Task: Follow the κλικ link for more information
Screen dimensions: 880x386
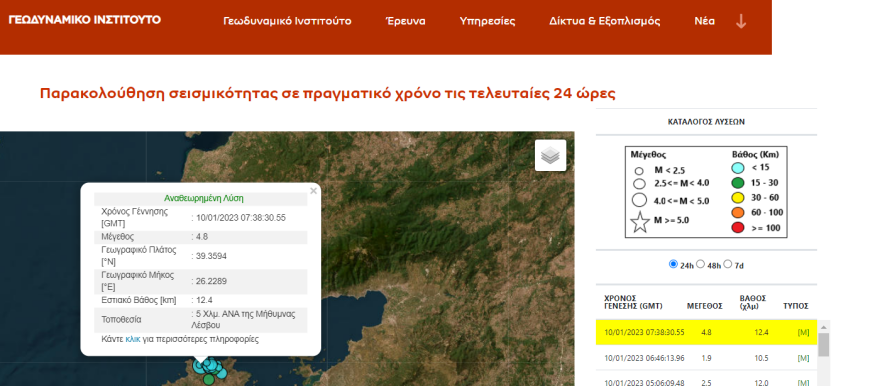Action: [132, 339]
